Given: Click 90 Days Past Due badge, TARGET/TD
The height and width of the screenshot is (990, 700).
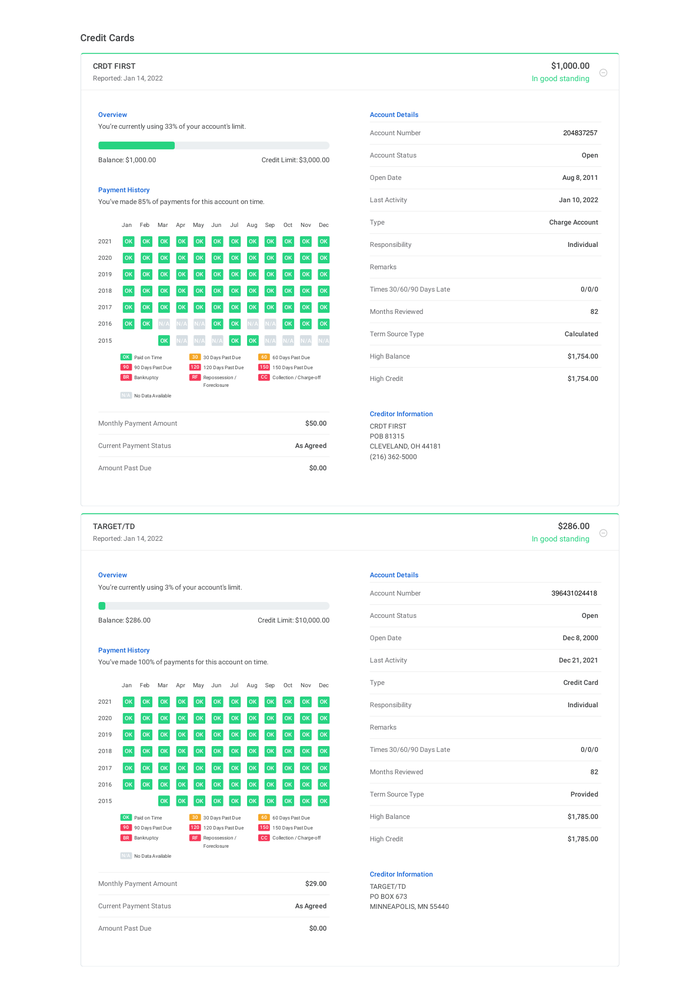Looking at the screenshot, I should click(x=126, y=828).
